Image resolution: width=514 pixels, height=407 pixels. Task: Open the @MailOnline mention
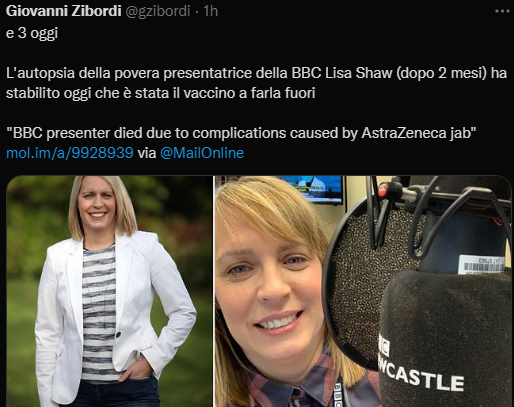[x=202, y=153]
